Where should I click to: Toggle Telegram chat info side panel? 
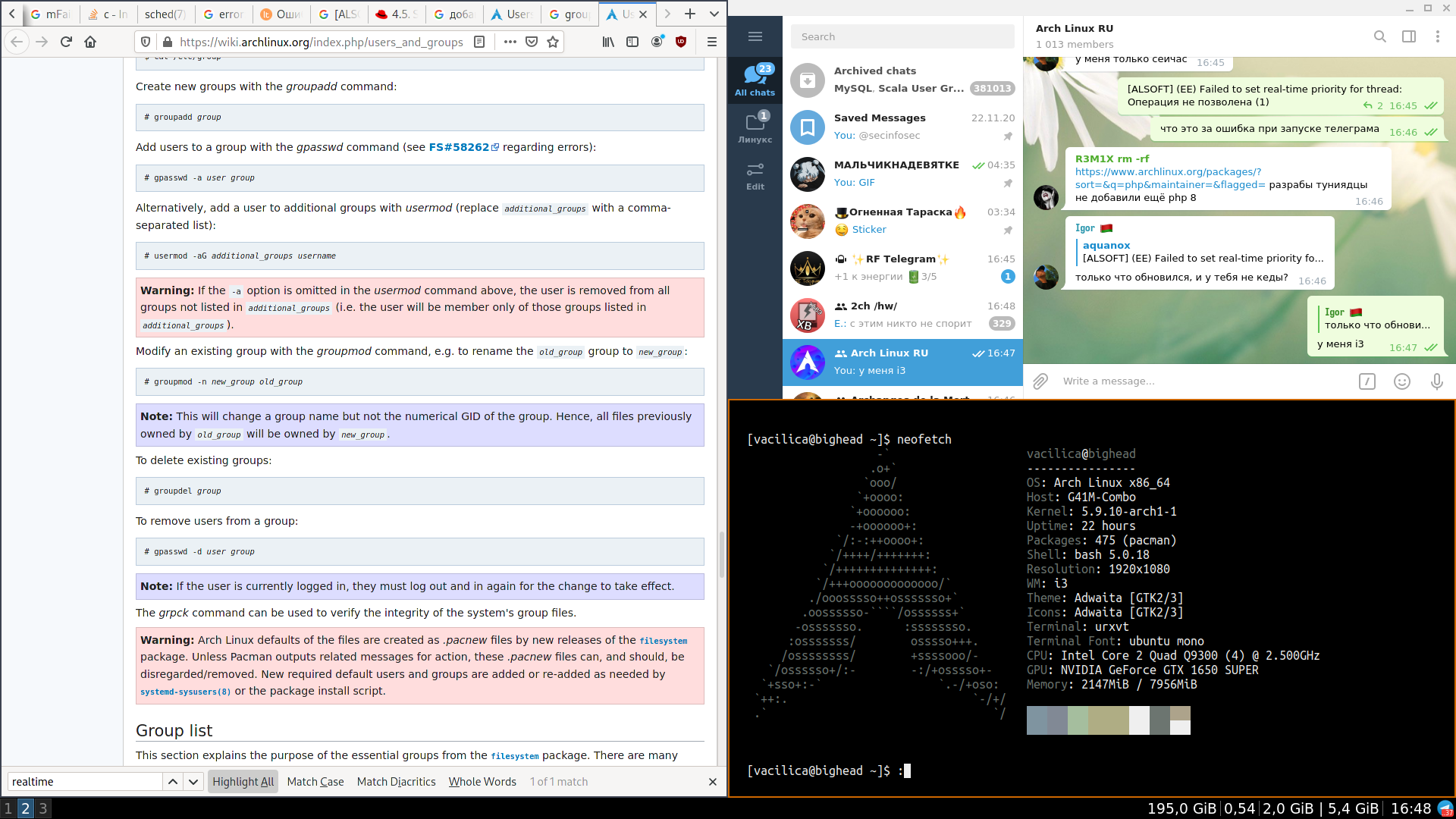pos(1409,36)
